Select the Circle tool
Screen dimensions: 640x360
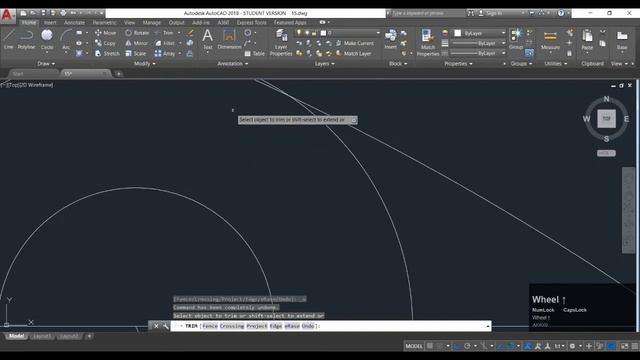coord(47,39)
